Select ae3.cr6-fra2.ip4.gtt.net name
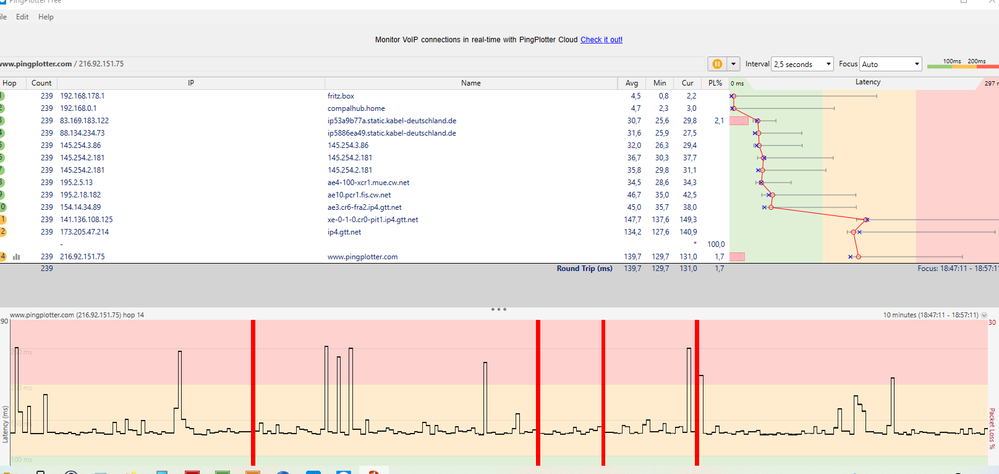This screenshot has height=474, width=999. pyautogui.click(x=364, y=207)
